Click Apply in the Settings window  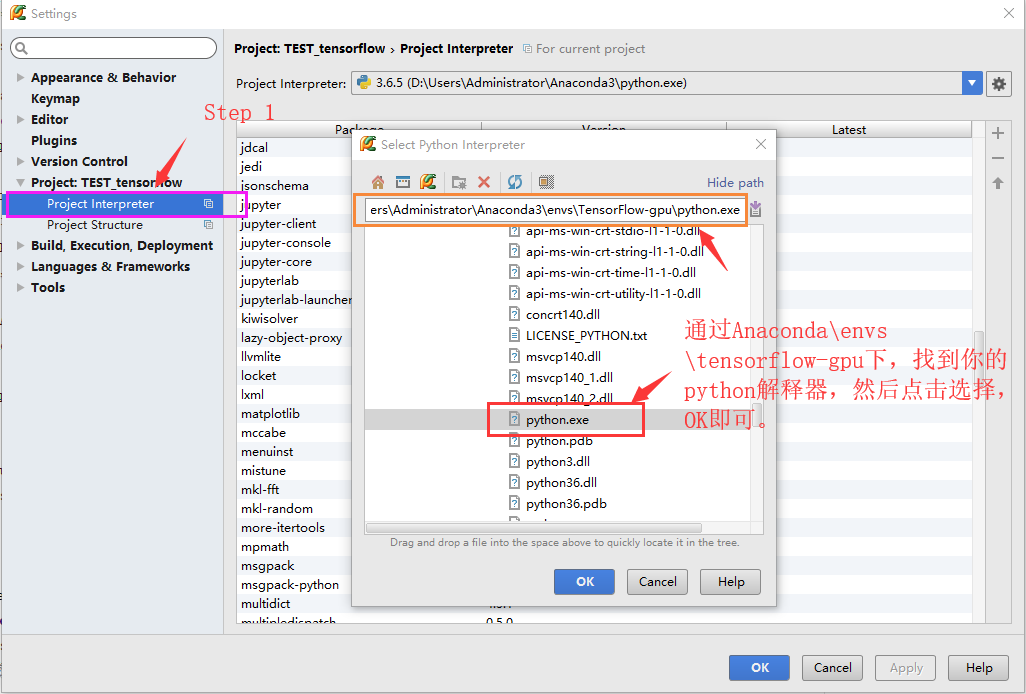[x=906, y=668]
